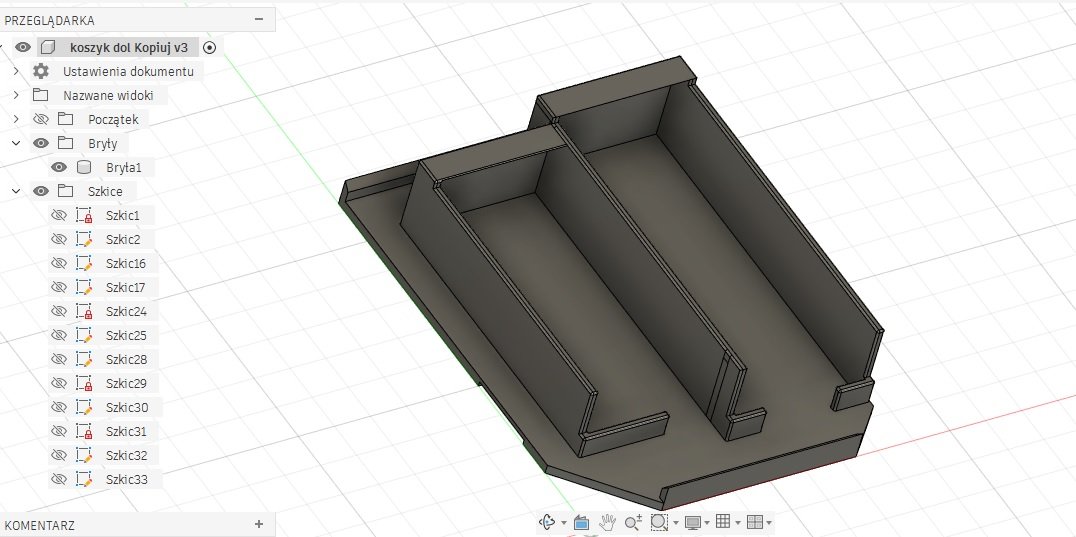Expand the KOMENTARZ panel with plus button

259,524
